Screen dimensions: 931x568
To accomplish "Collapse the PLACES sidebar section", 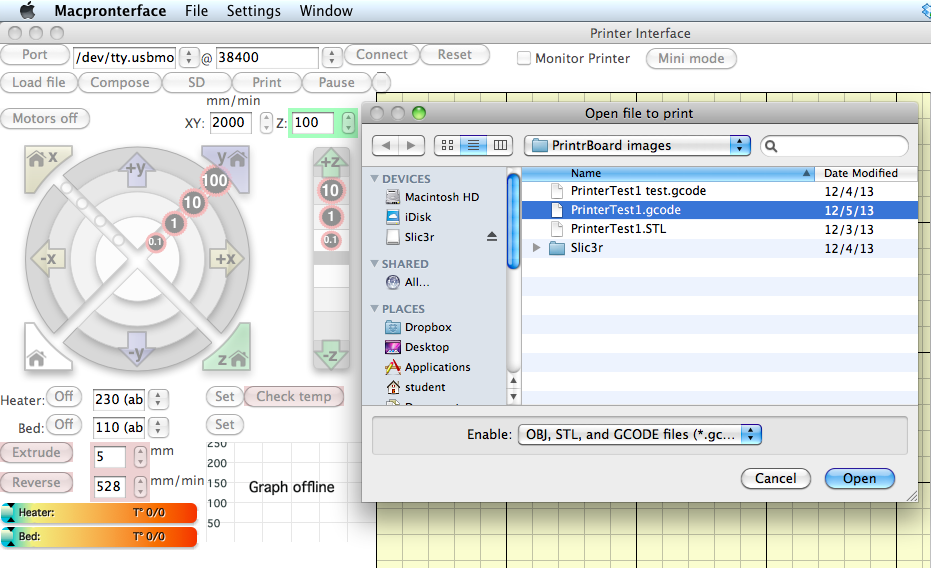I will [x=375, y=309].
